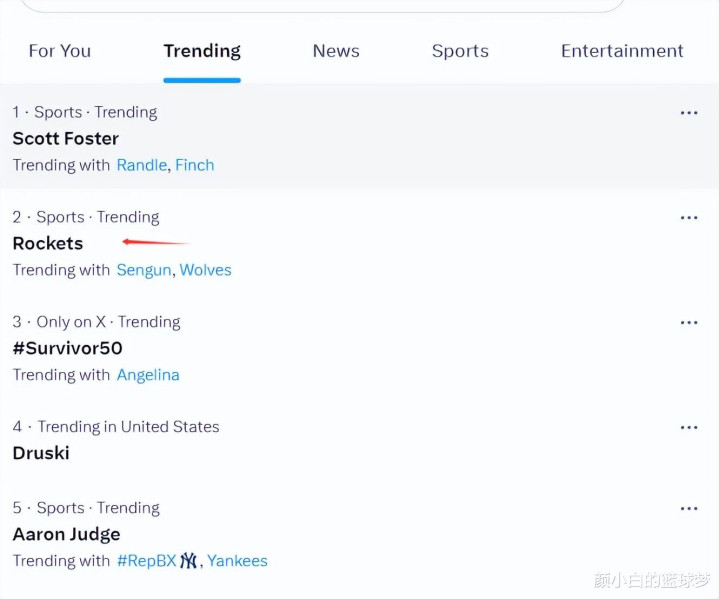Switch to the For You tab
The height and width of the screenshot is (599, 719).
(59, 51)
